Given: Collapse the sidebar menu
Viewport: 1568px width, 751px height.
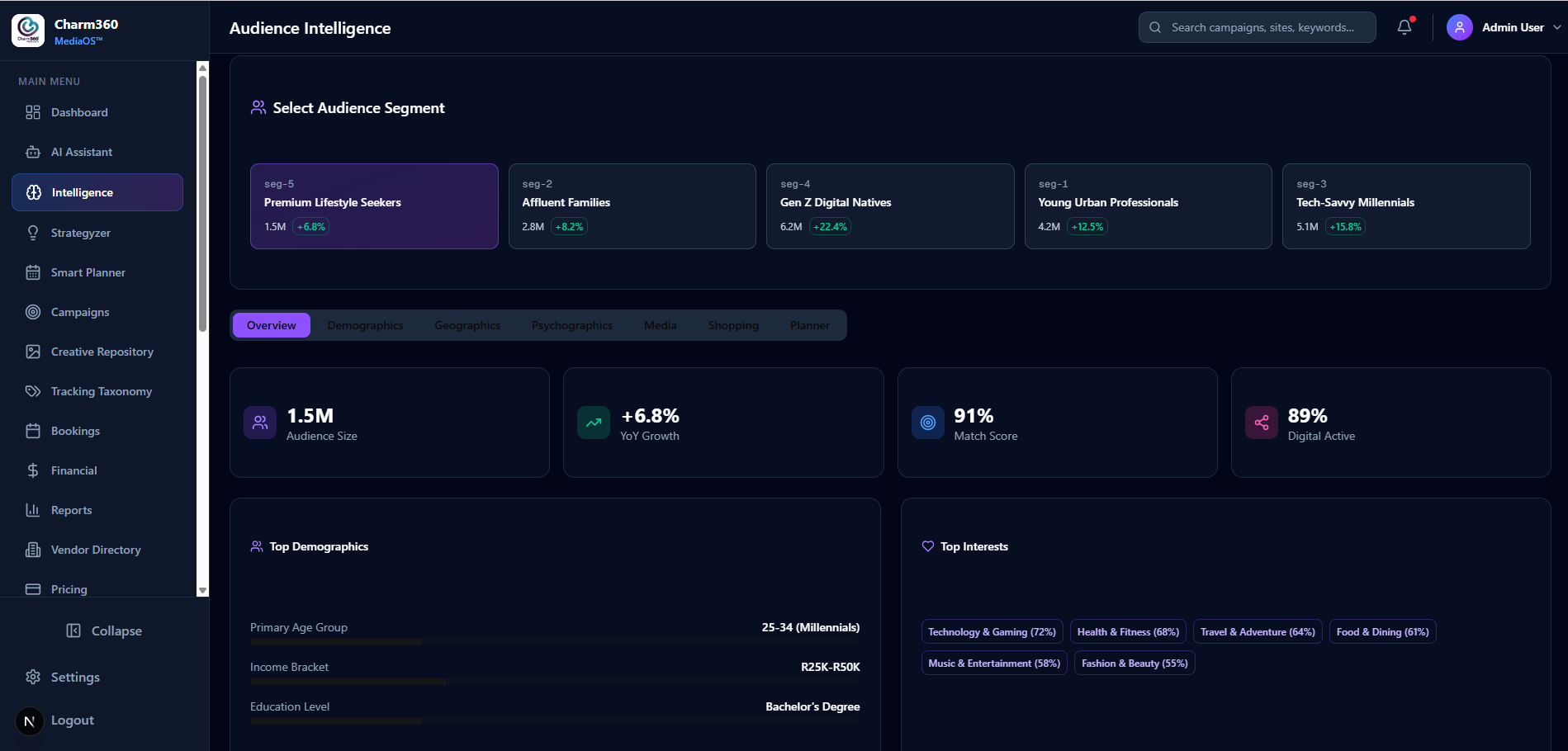Looking at the screenshot, I should [104, 631].
